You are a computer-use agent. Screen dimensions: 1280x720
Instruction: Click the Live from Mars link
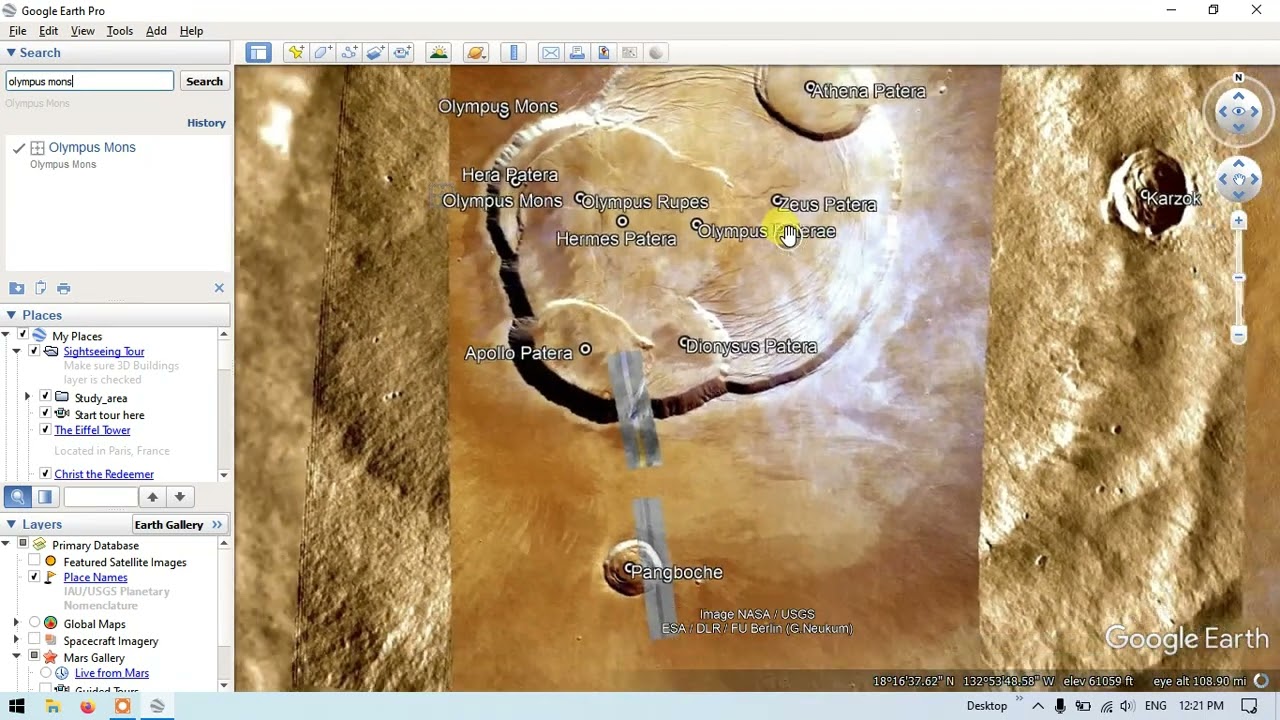tap(112, 673)
